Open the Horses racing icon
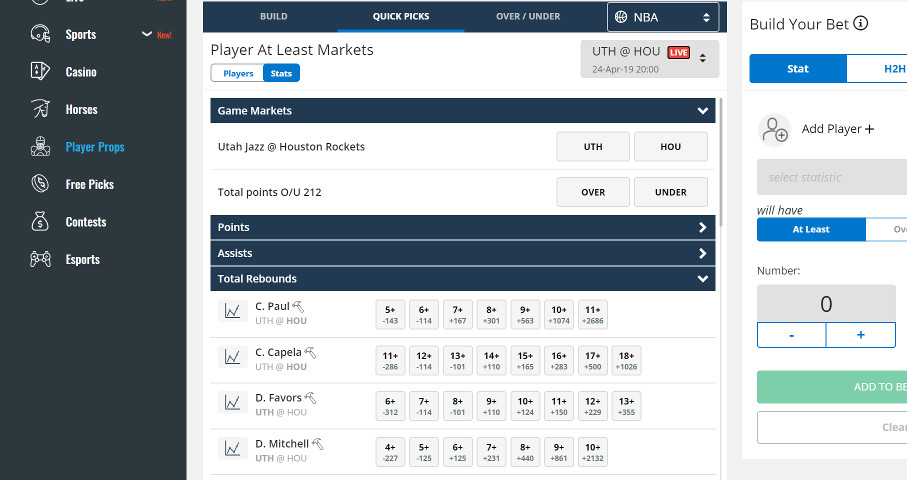 click(40, 109)
